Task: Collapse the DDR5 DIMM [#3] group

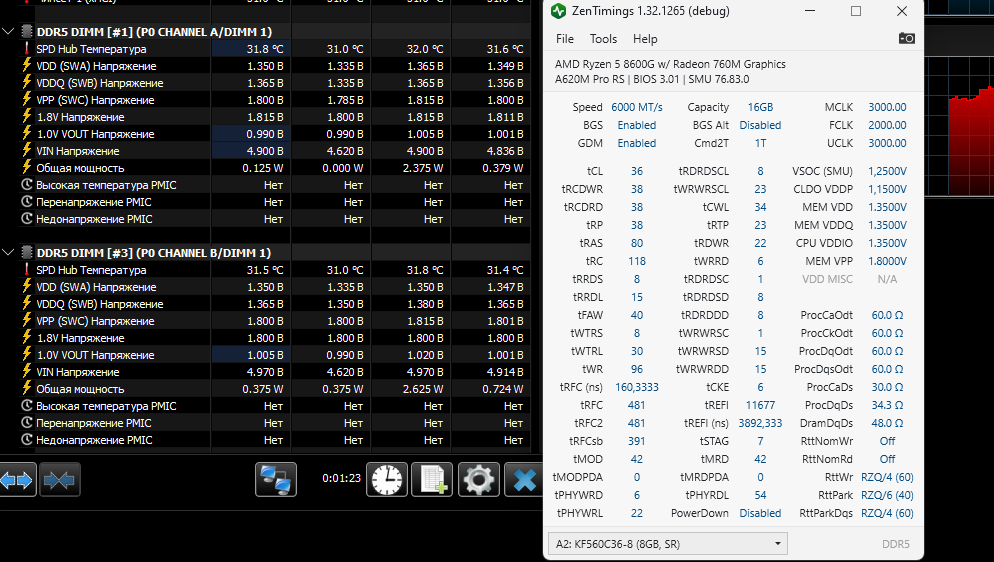Action: pos(8,252)
